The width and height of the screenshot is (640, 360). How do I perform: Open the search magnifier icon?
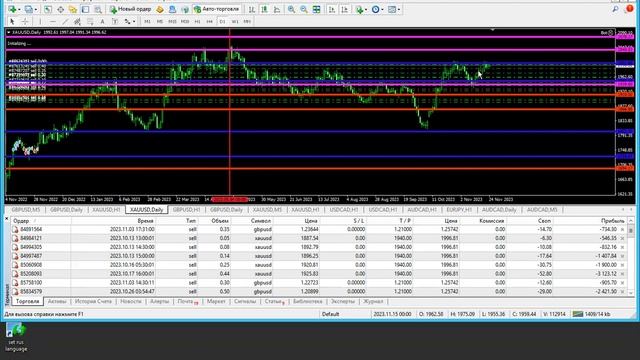(615, 9)
